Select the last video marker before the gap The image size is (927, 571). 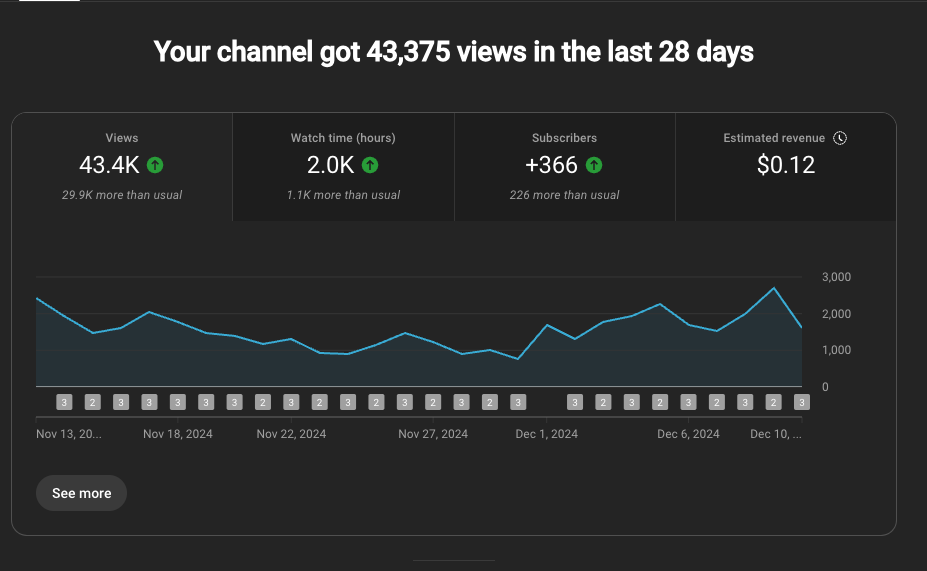coord(518,402)
